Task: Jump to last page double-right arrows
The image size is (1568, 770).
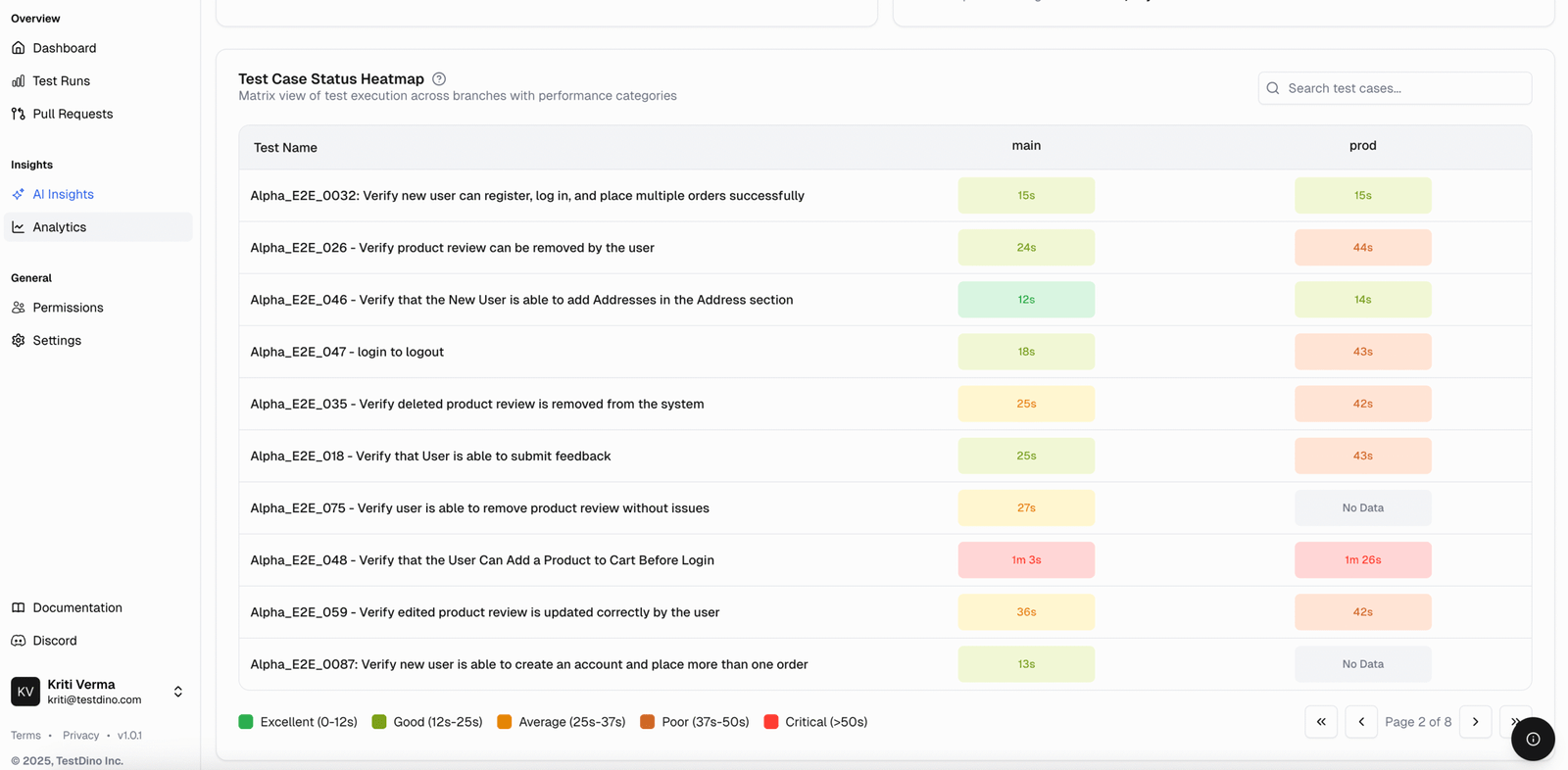Action: tap(1516, 722)
